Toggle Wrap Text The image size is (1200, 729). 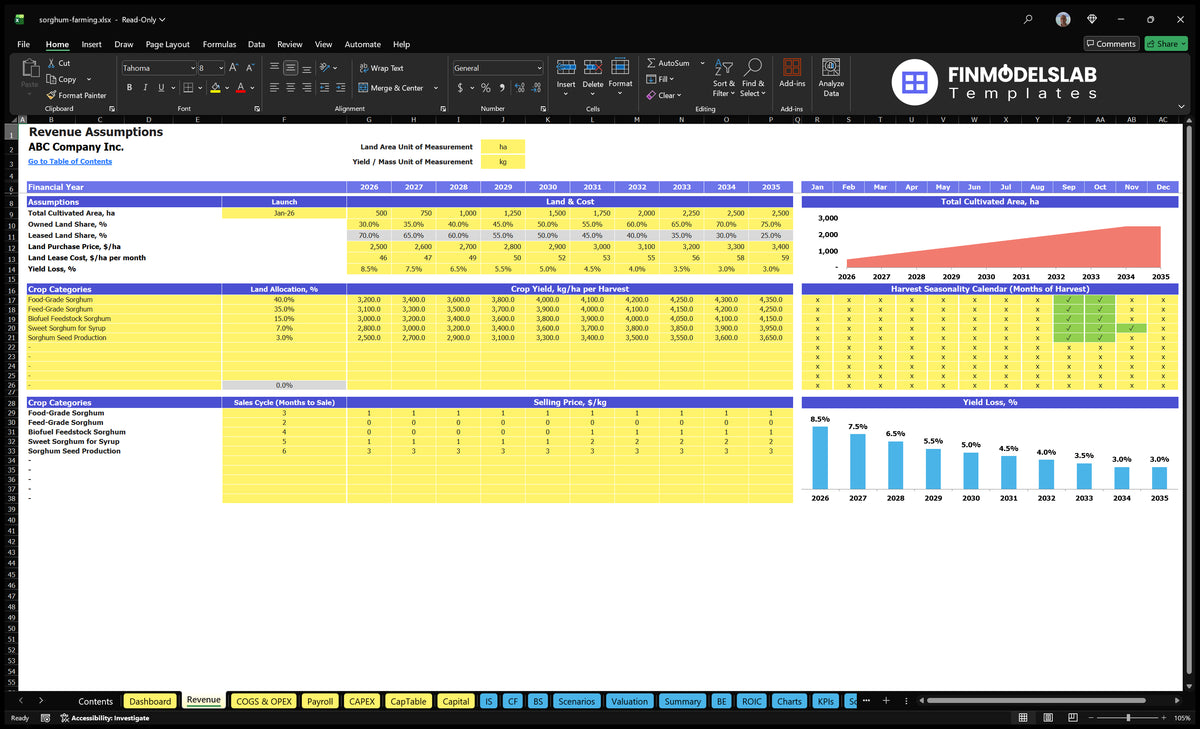click(381, 68)
